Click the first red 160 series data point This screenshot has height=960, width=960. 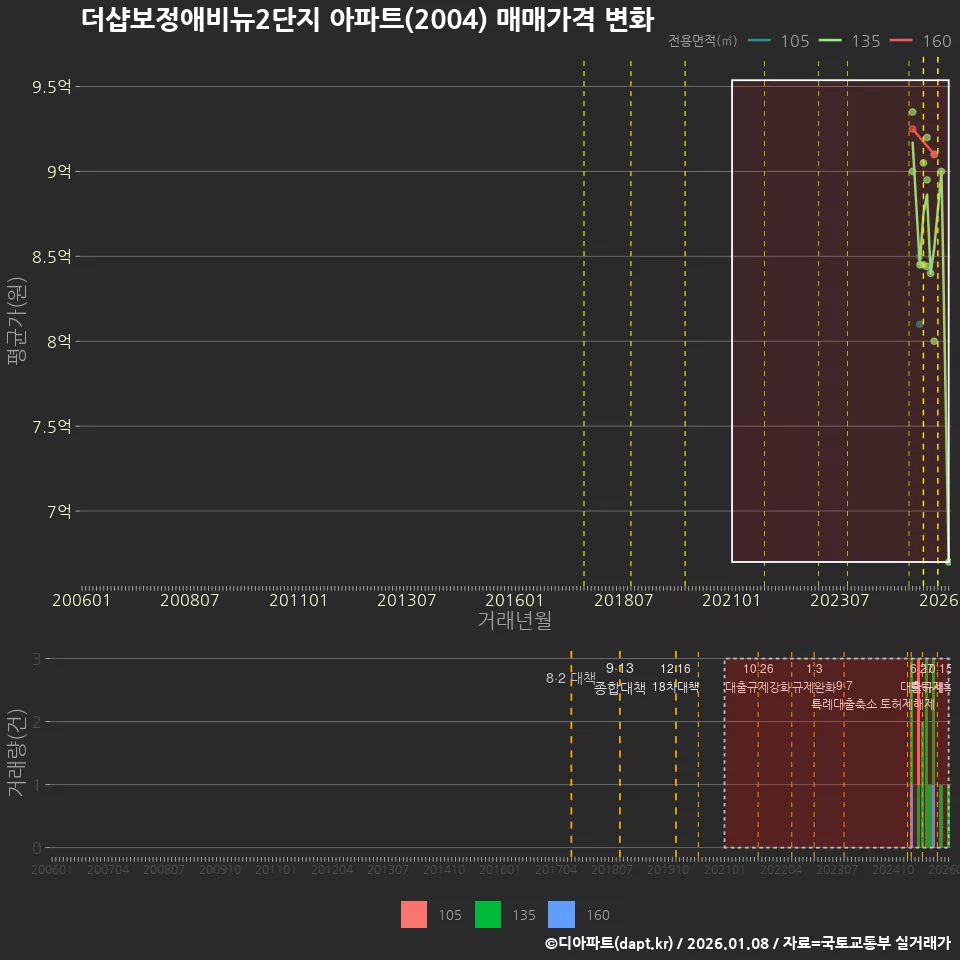[912, 129]
